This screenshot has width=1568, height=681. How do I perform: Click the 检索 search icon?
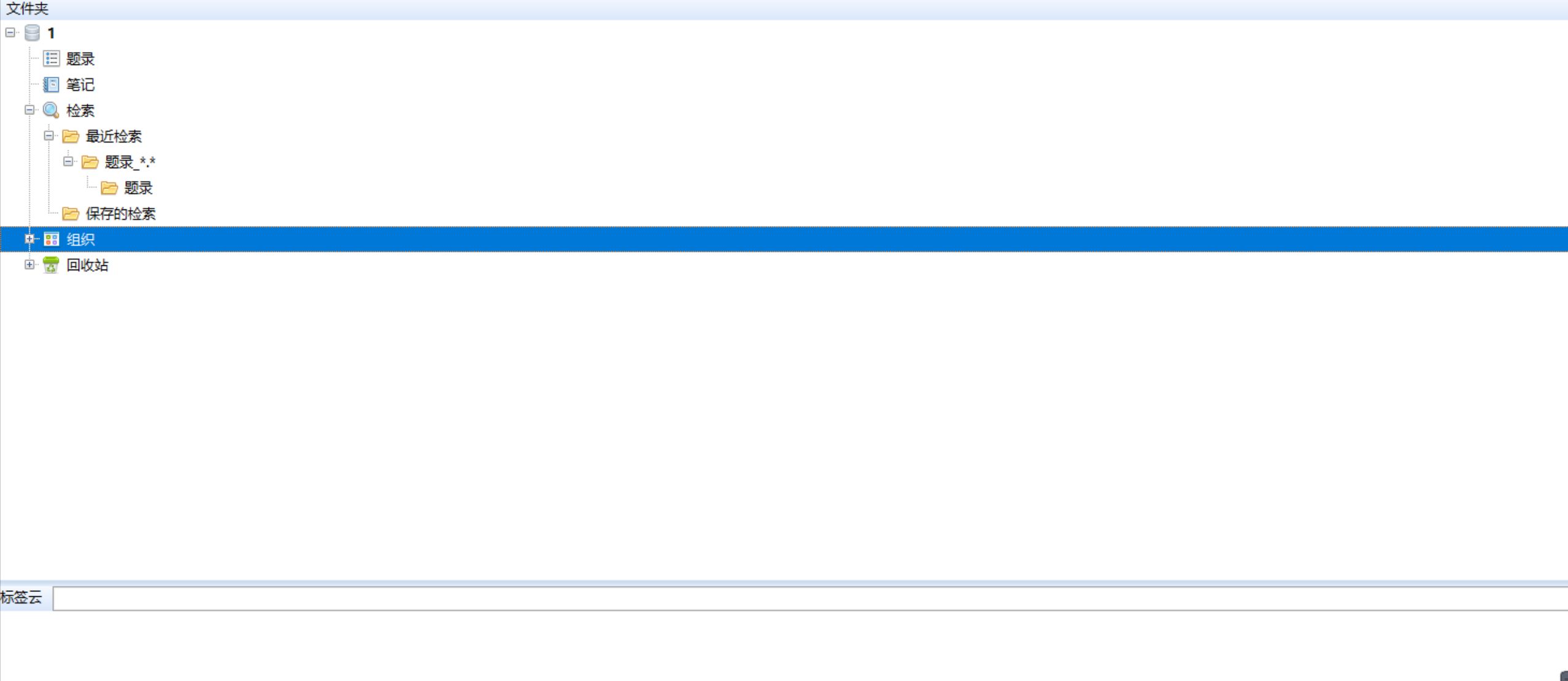coord(51,110)
